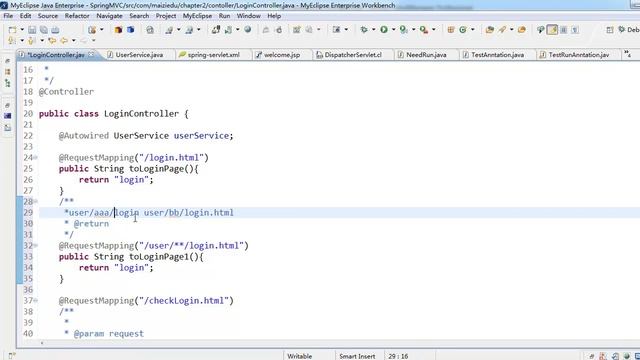The image size is (640, 360).
Task: Click the blue image icon in left sidebar
Action: (x=7, y=116)
